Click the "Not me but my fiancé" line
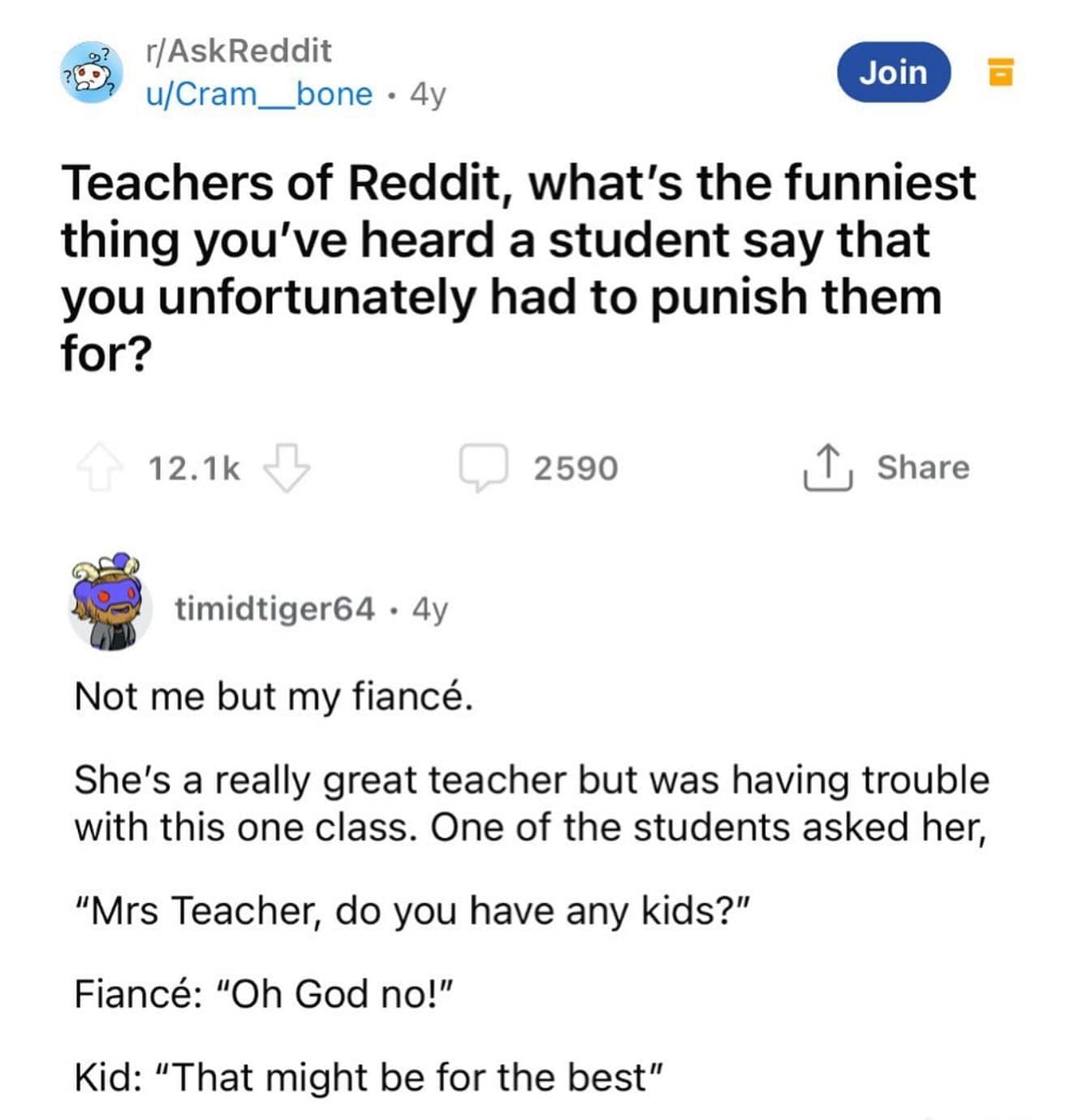This screenshot has height=1120, width=1083. pos(274,697)
